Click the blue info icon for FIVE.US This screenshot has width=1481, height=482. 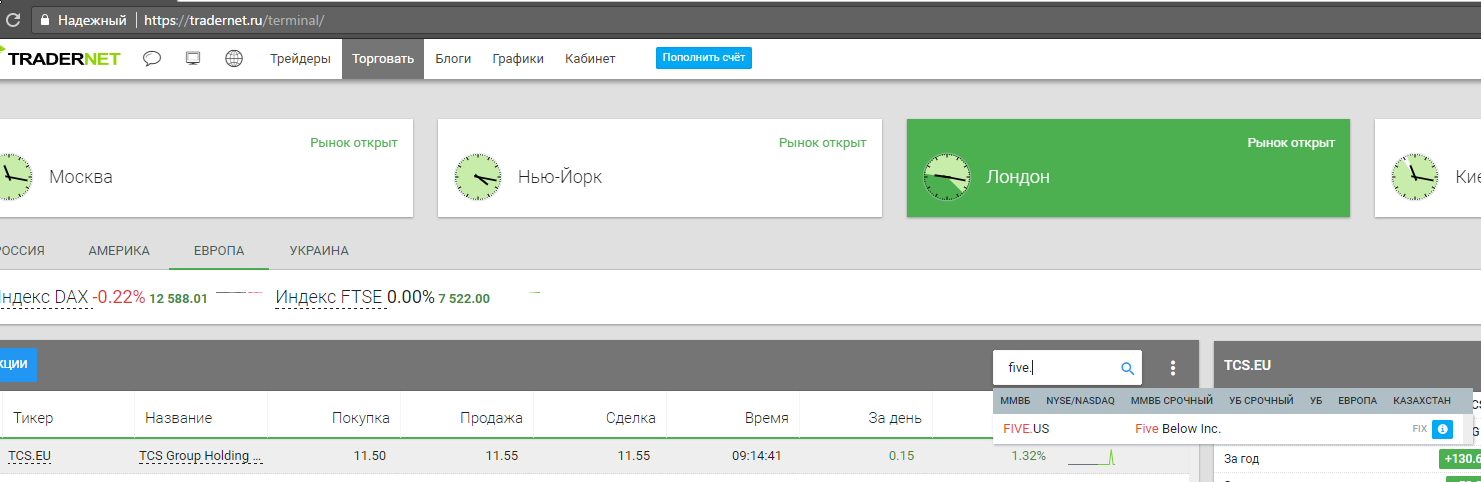point(1442,428)
